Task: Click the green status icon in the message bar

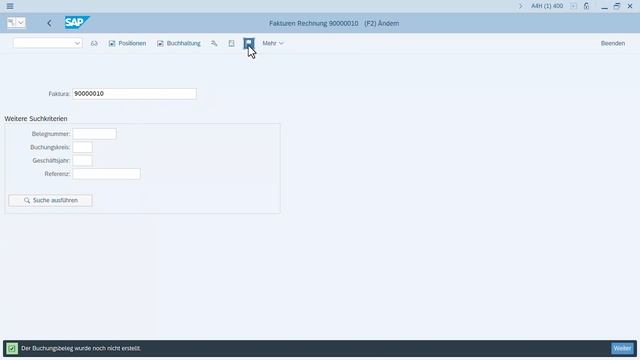Action: click(x=12, y=349)
